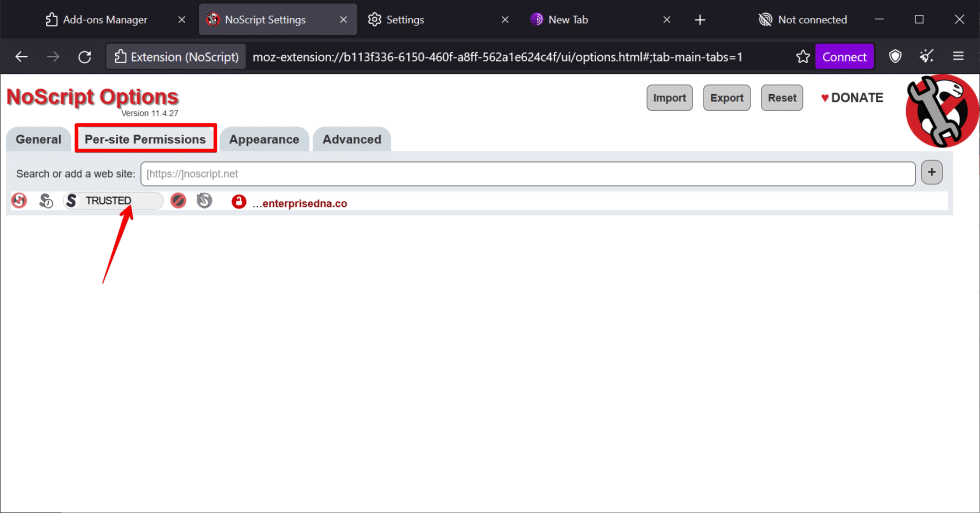Switch to the Appearance tab

(264, 139)
